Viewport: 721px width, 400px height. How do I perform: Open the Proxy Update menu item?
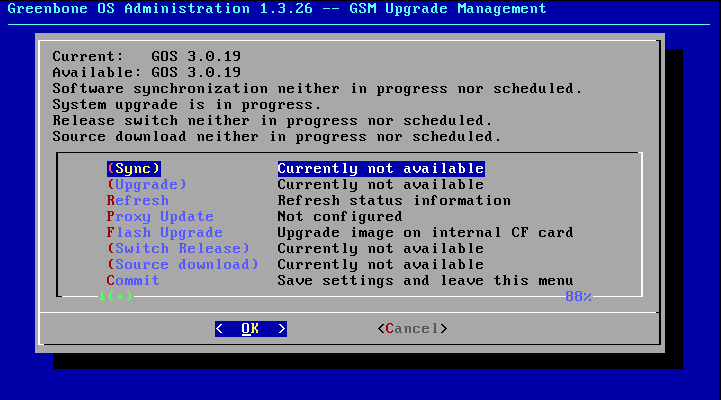160,217
